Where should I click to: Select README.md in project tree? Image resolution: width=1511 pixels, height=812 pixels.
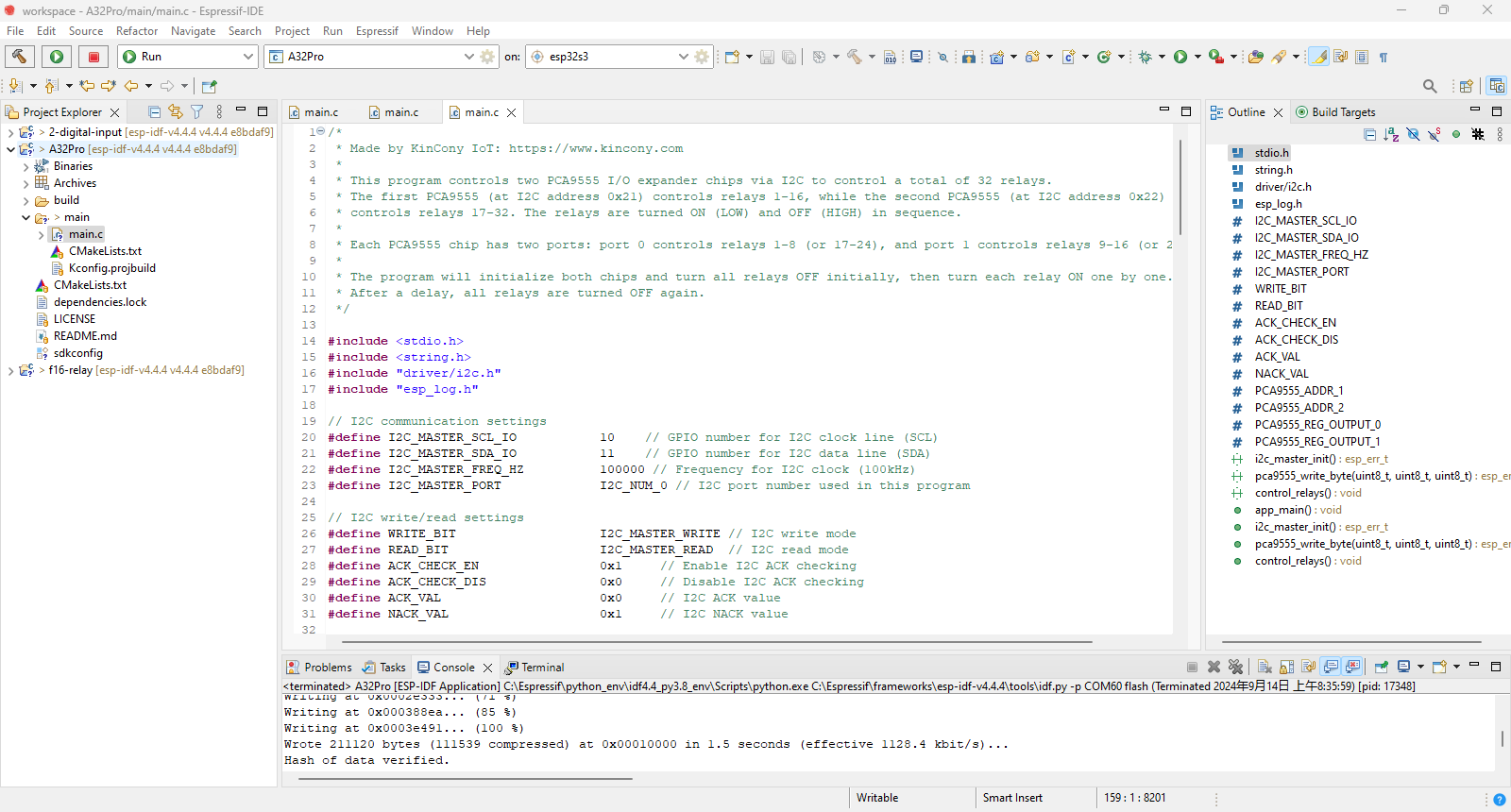coord(85,336)
